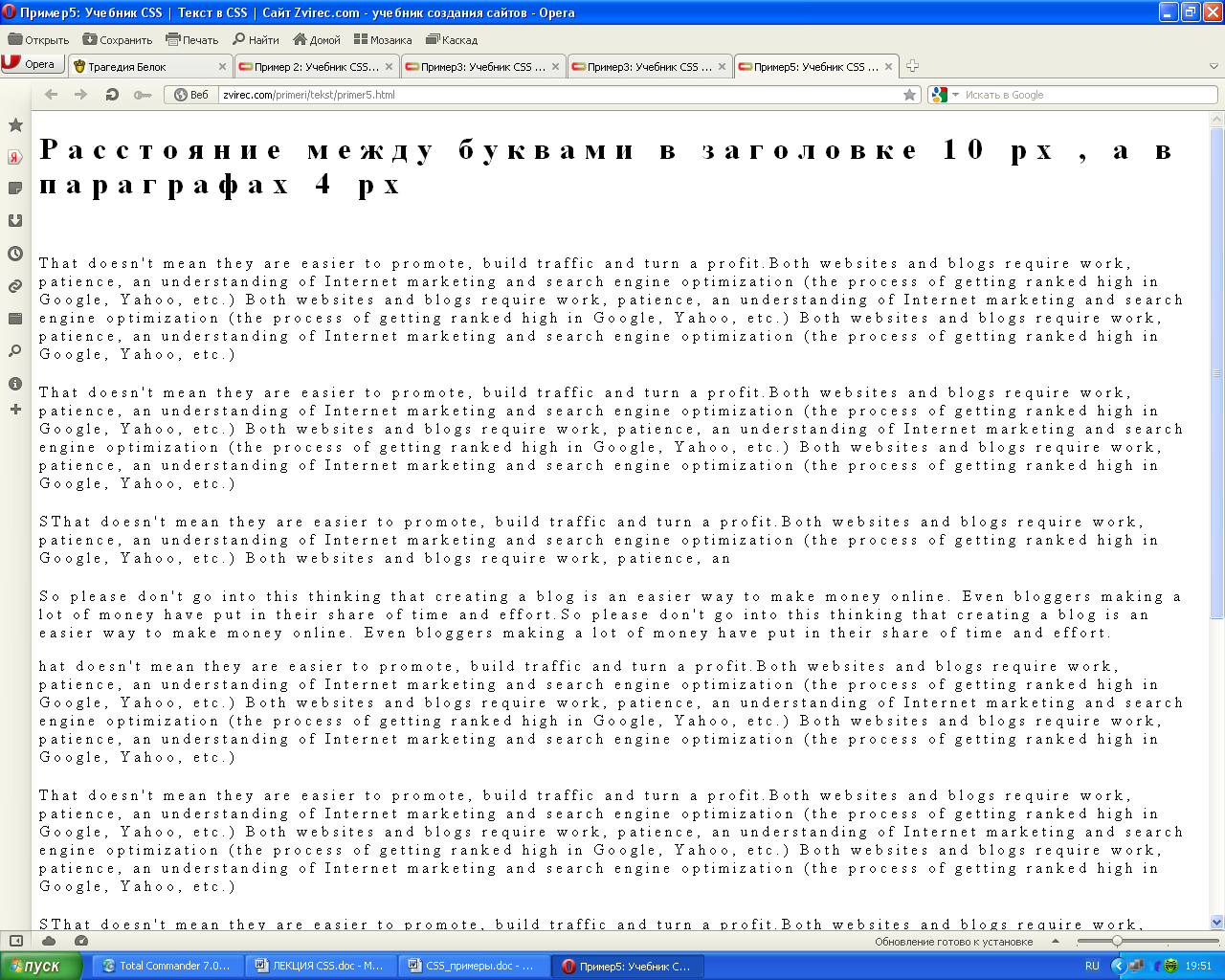The height and width of the screenshot is (980, 1225).
Task: Open the Search magnifier panel in the sidebar
Action: 15,351
